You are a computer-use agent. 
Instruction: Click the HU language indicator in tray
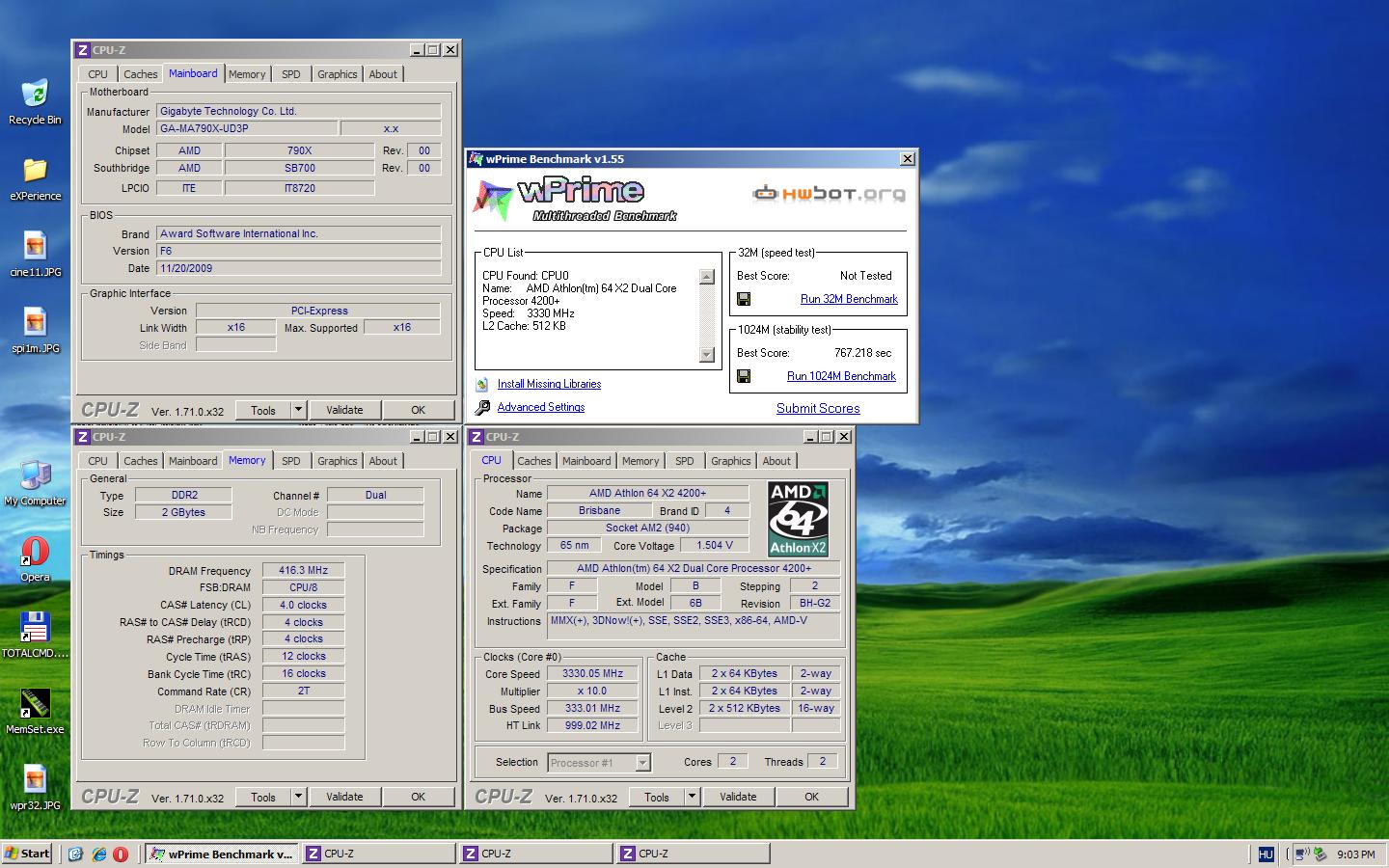1266,854
